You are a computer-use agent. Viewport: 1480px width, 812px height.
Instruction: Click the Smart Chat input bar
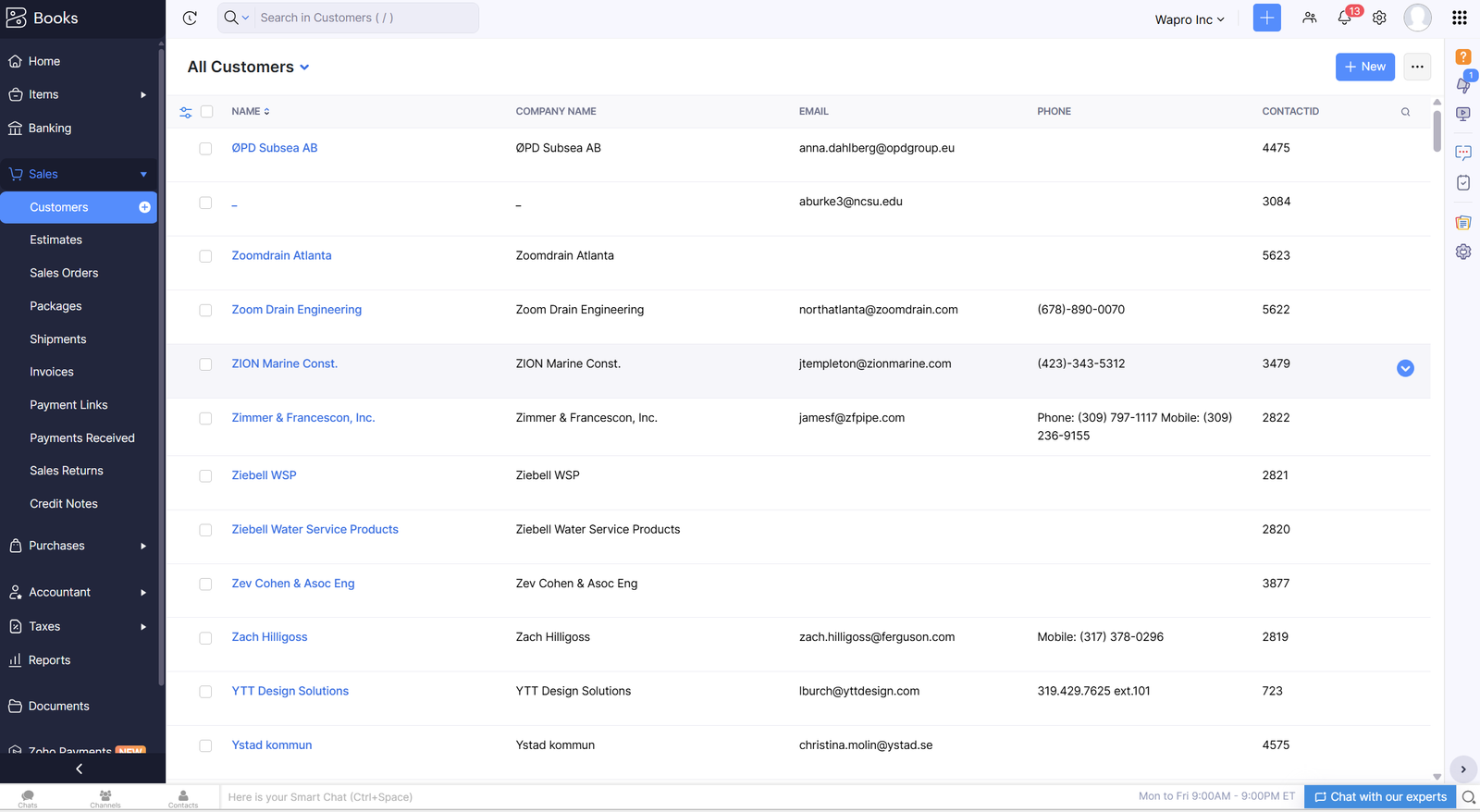680,797
